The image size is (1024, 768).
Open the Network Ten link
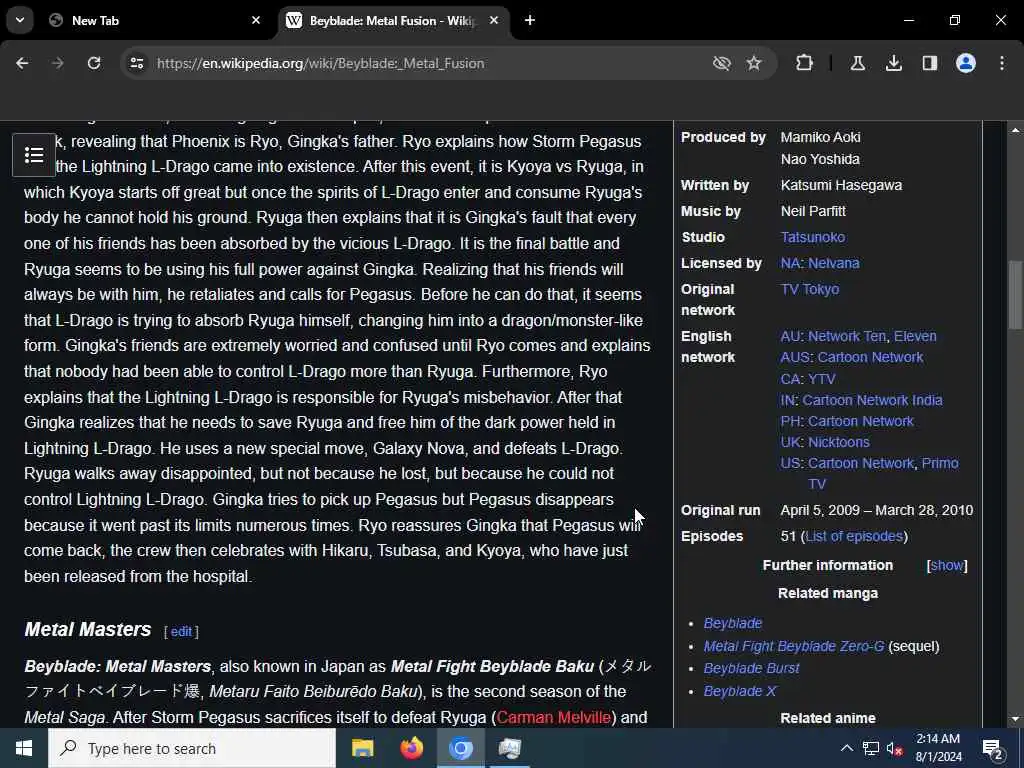click(x=847, y=336)
